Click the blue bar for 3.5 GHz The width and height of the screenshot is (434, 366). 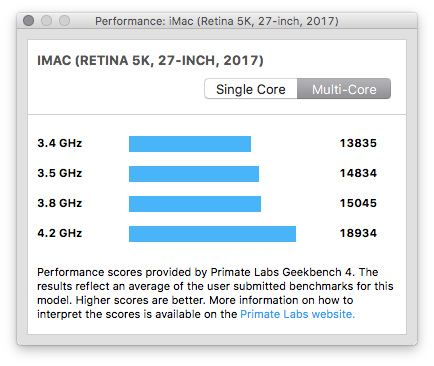[x=194, y=174]
